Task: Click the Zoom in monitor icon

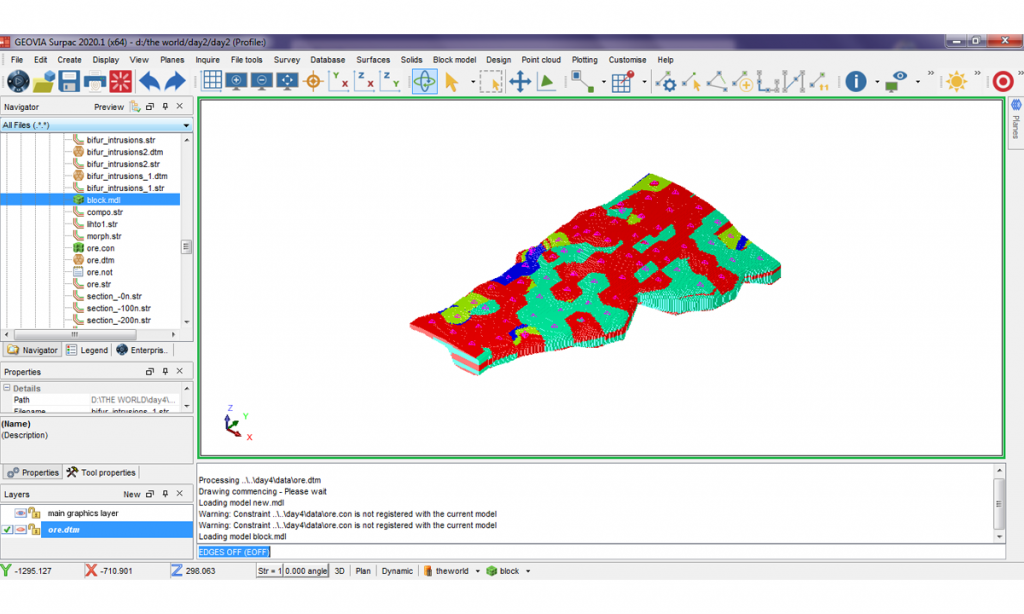Action: point(237,82)
